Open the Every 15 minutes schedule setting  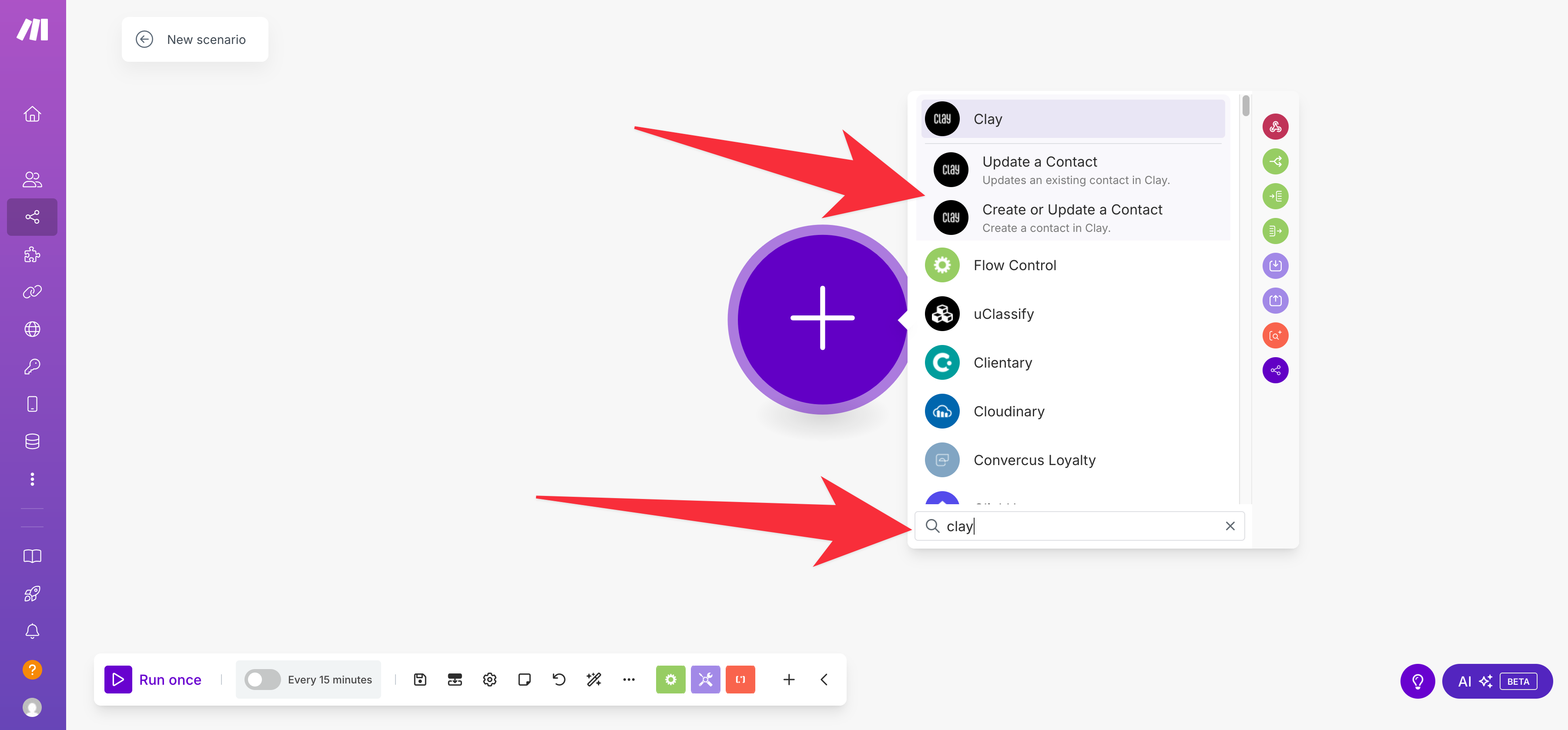click(x=329, y=680)
